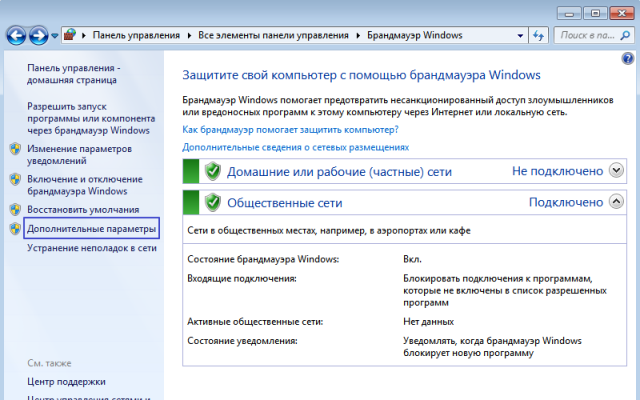The image size is (640, 400).
Task: Click the magnifier search icon
Action: 625,36
